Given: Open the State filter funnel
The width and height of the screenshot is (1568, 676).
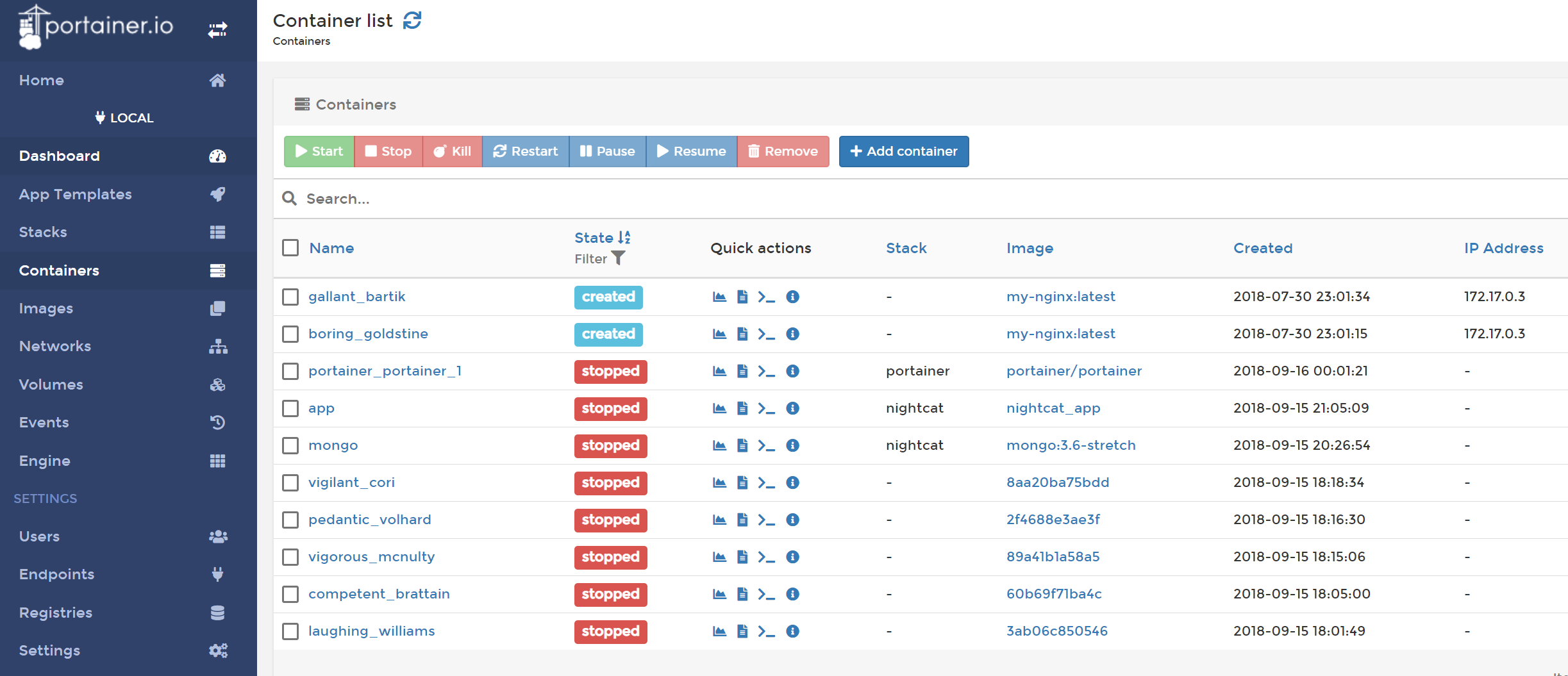Looking at the screenshot, I should tap(618, 258).
